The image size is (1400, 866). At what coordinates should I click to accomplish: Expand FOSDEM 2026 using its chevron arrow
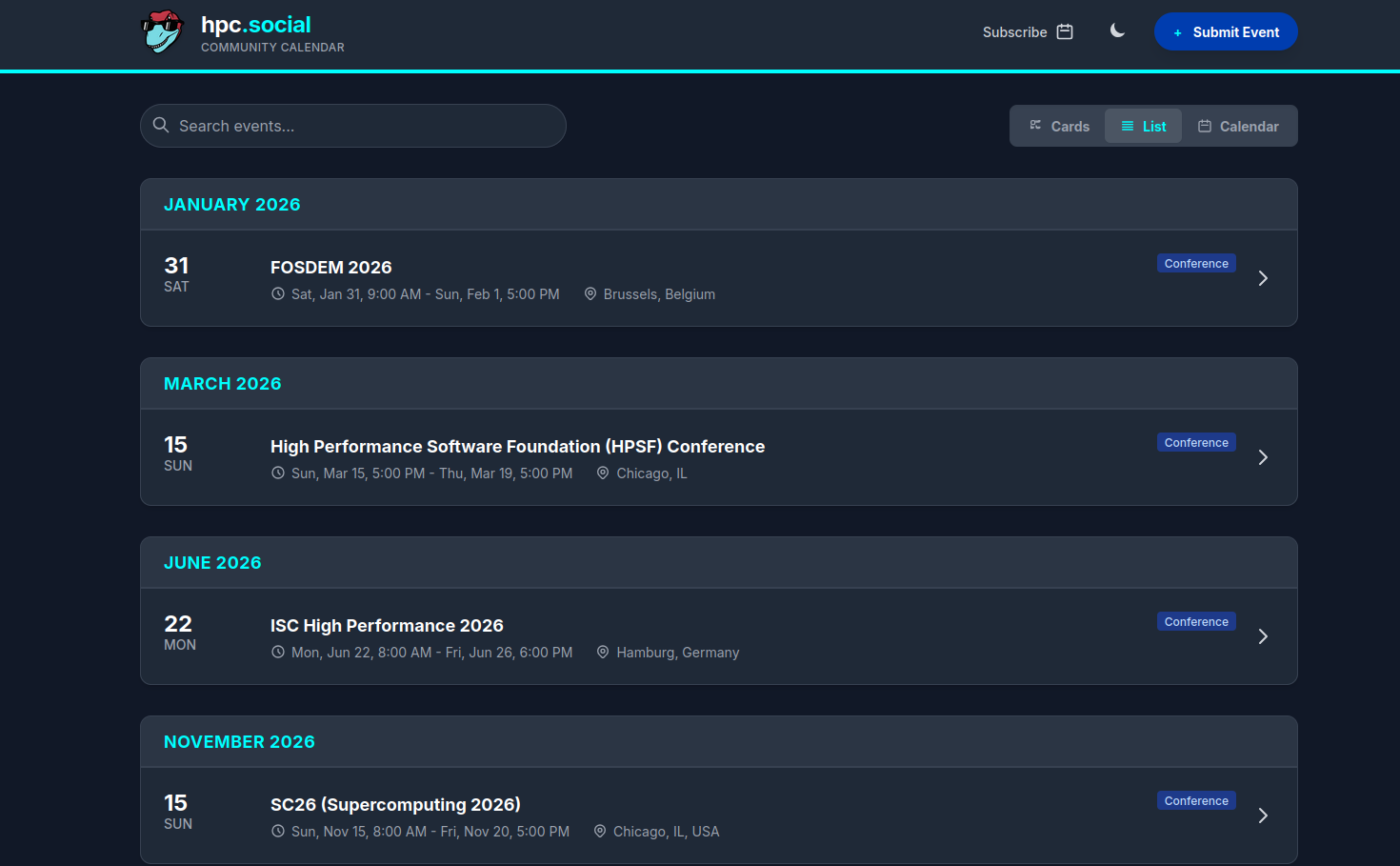point(1263,278)
